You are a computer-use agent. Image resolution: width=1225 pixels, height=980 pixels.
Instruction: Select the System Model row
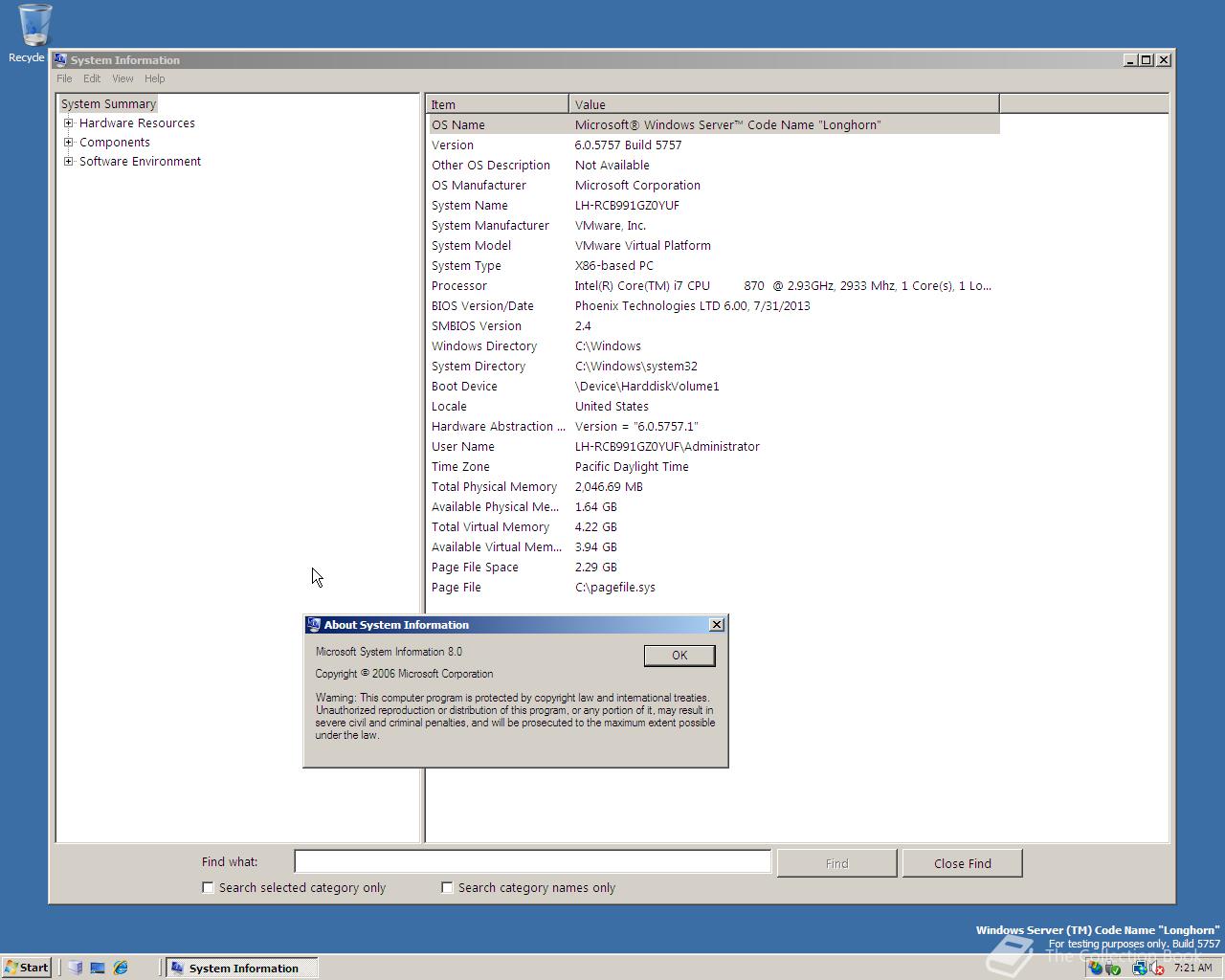[713, 245]
